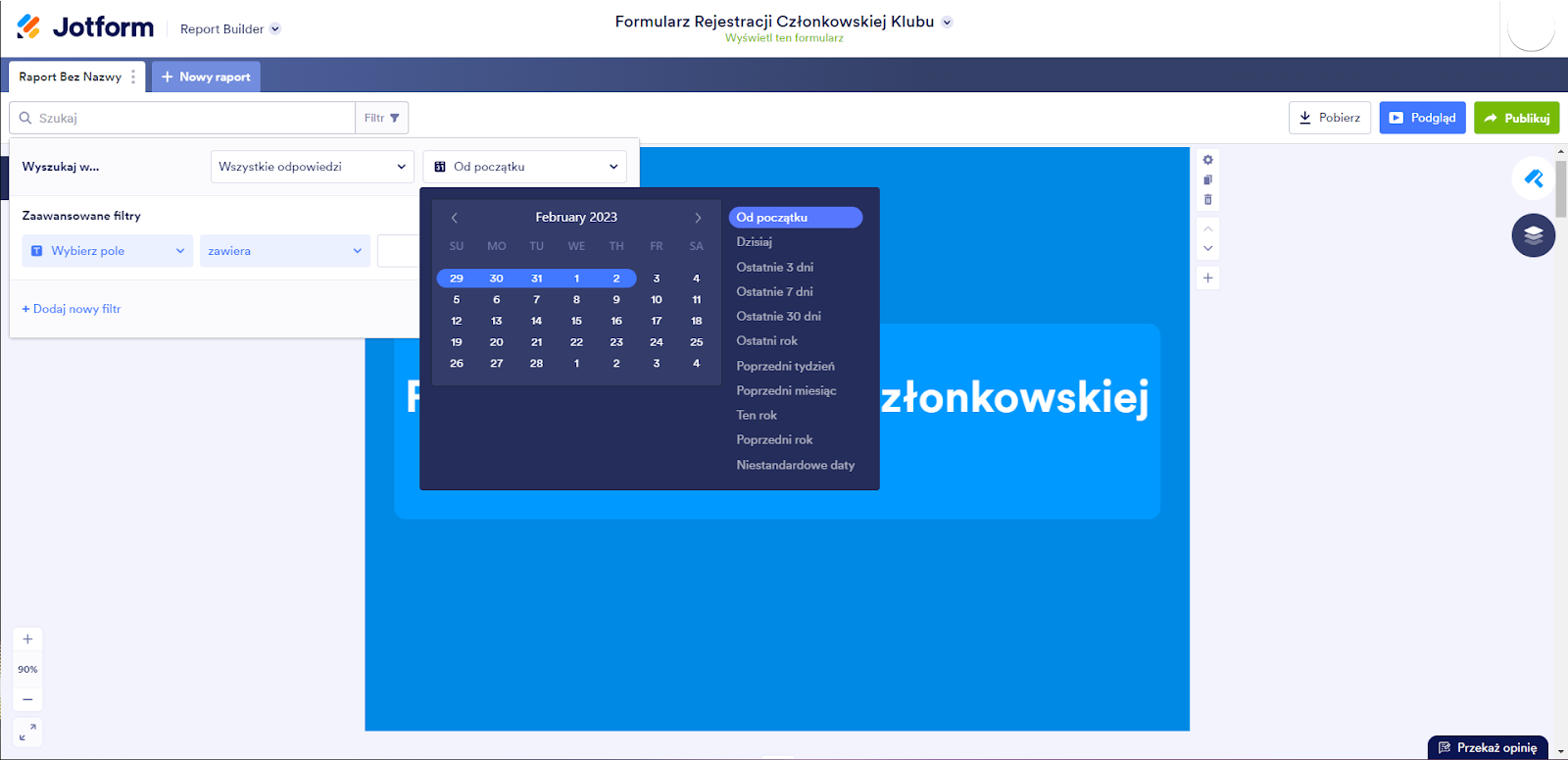The height and width of the screenshot is (760, 1568).
Task: Click the user avatar circle
Action: coord(1531,28)
